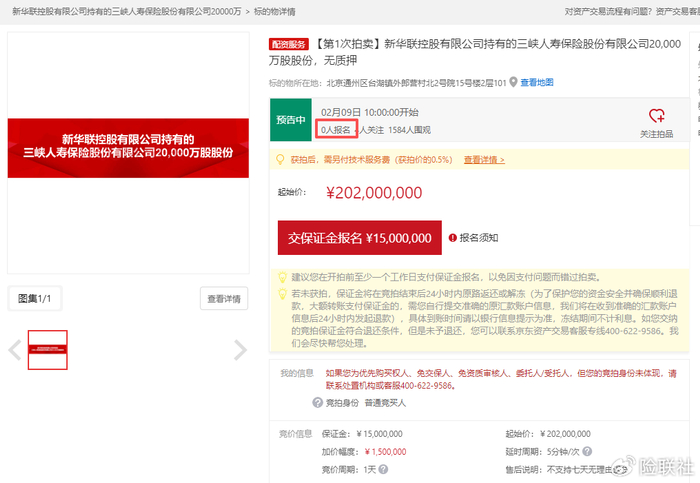Click the 报名须知 link text
Image resolution: width=700 pixels, height=483 pixels.
tap(479, 238)
